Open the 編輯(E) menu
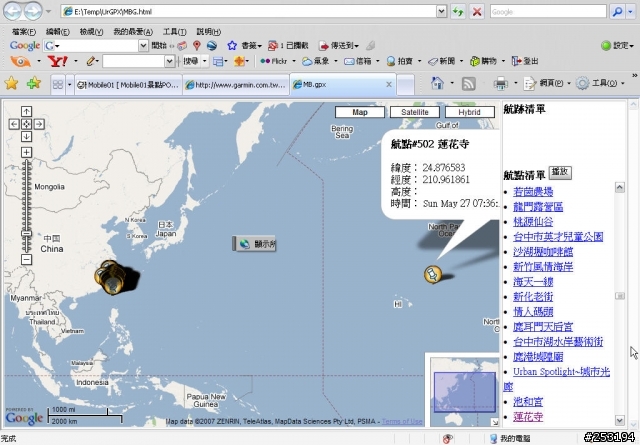The height and width of the screenshot is (445, 640). click(58, 31)
